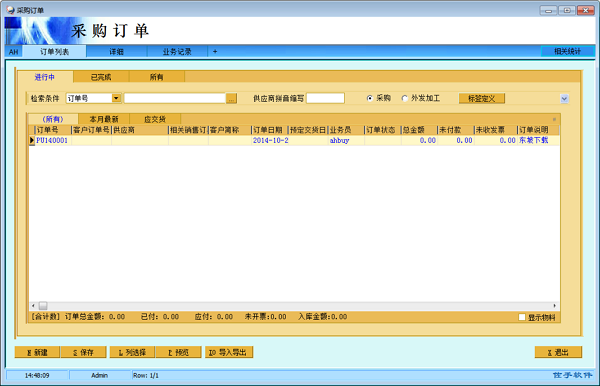The image size is (600, 386).
Task: Open the ellipsis search lookup button
Action: coord(231,99)
